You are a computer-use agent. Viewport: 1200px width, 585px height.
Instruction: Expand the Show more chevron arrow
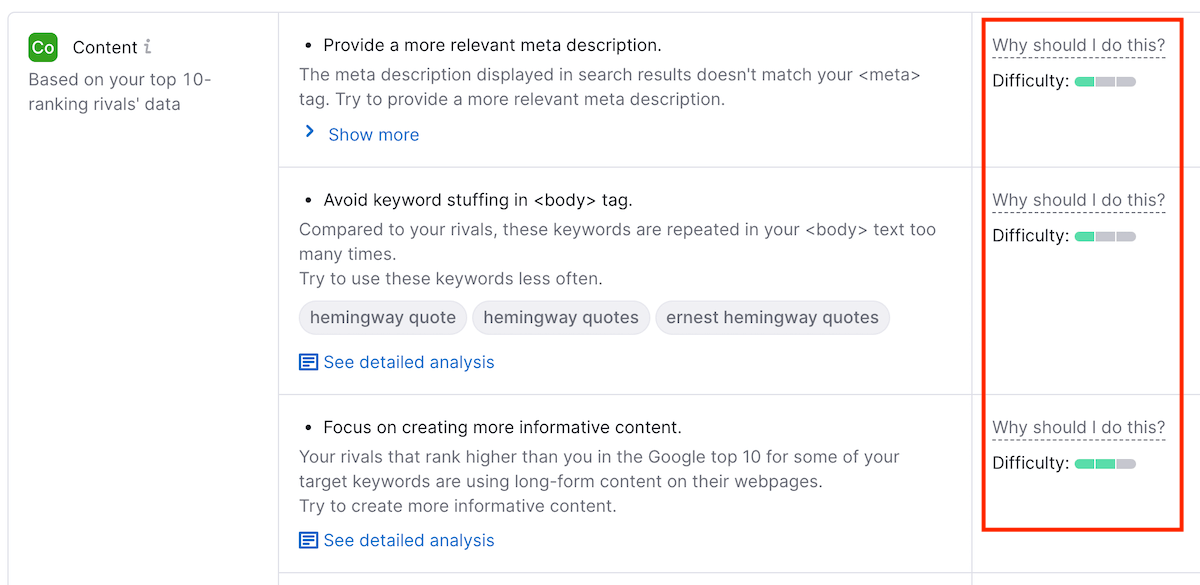coord(310,132)
